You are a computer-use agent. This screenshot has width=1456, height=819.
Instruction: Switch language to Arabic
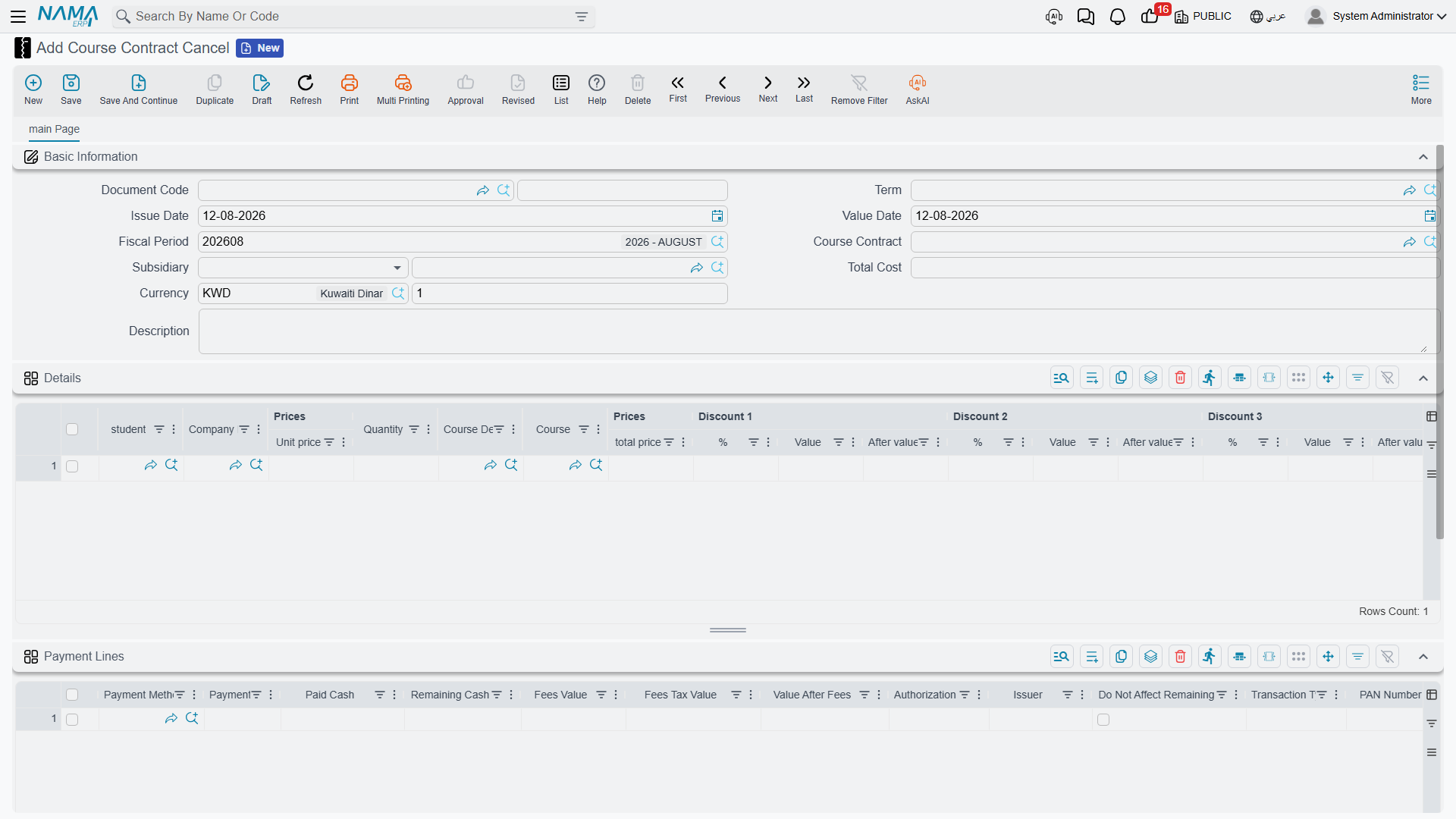[x=1268, y=16]
